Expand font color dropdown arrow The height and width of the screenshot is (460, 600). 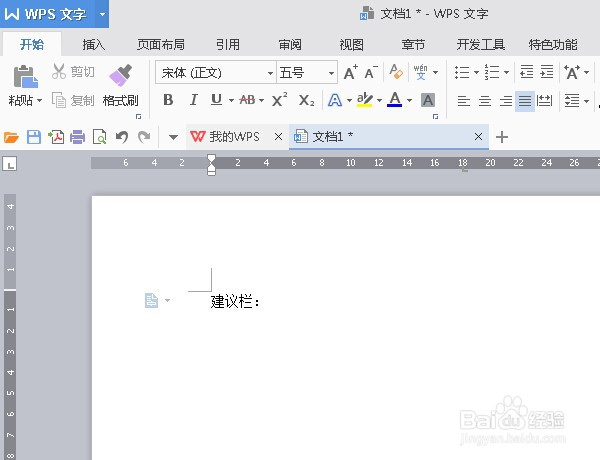click(409, 101)
